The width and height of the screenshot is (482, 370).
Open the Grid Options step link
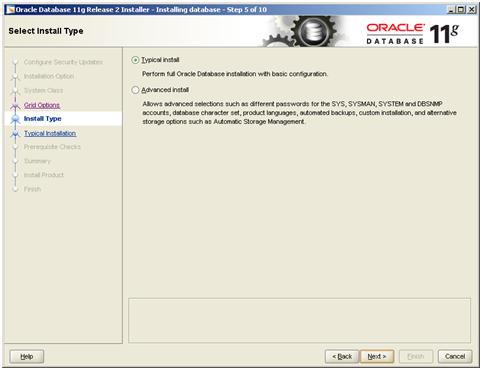(x=42, y=105)
